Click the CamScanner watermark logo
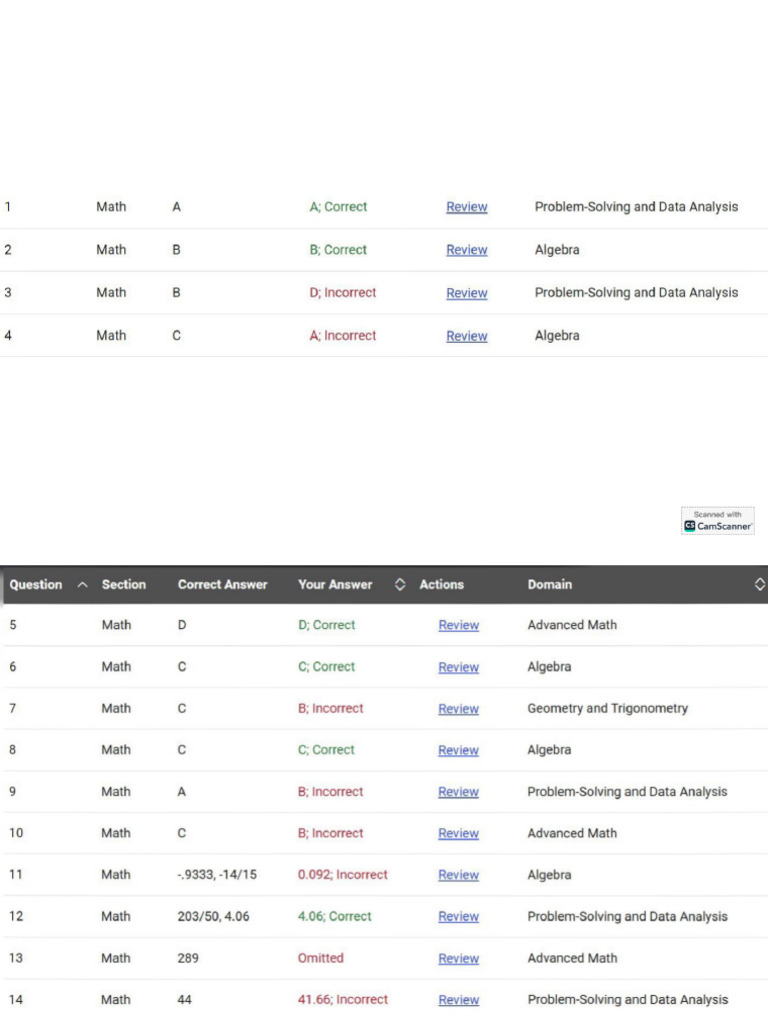 pyautogui.click(x=718, y=520)
